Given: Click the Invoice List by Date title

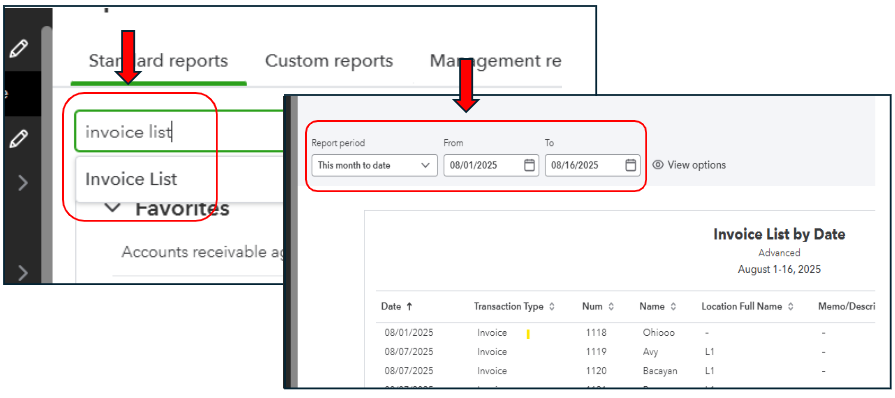Looking at the screenshot, I should point(779,234).
